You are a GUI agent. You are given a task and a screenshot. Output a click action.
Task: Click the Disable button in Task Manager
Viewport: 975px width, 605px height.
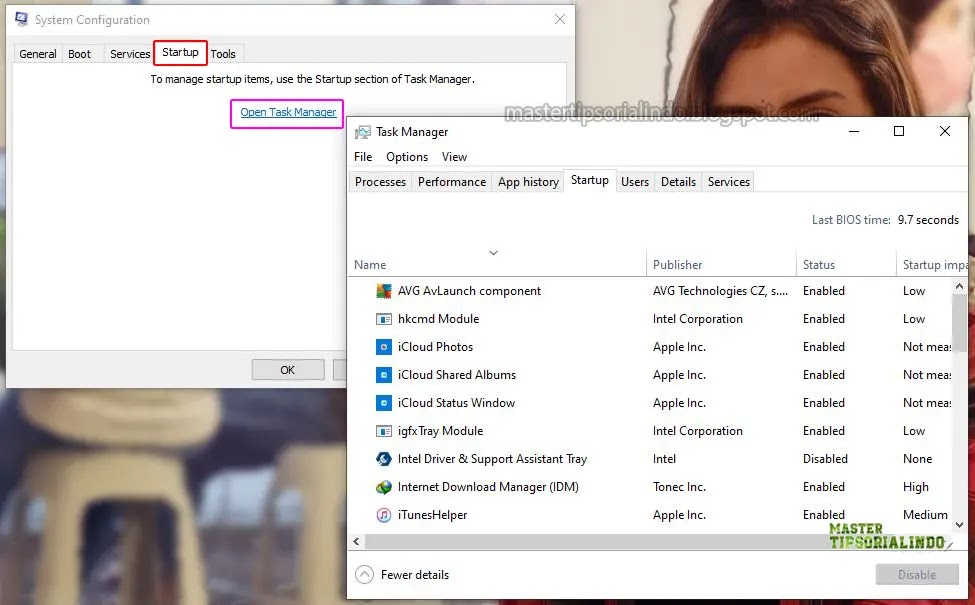pyautogui.click(x=917, y=575)
